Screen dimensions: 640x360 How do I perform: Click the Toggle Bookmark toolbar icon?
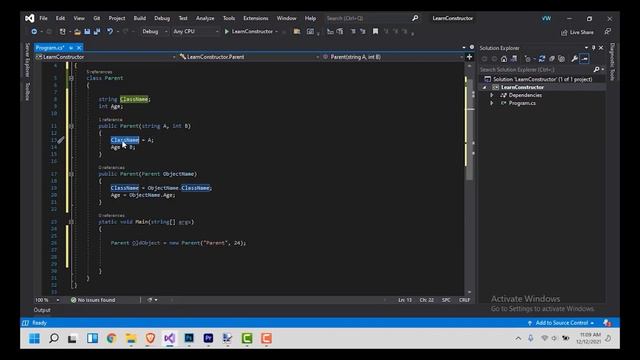point(375,31)
